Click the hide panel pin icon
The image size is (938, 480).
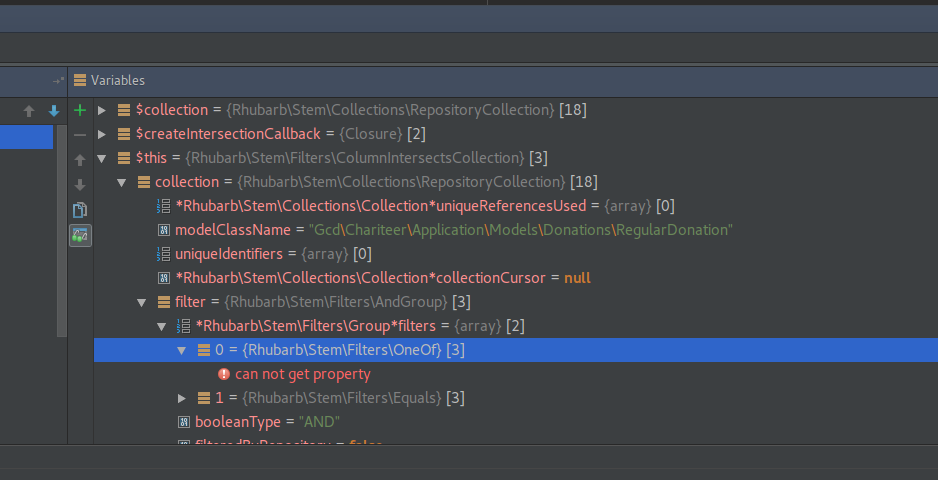tap(58, 80)
